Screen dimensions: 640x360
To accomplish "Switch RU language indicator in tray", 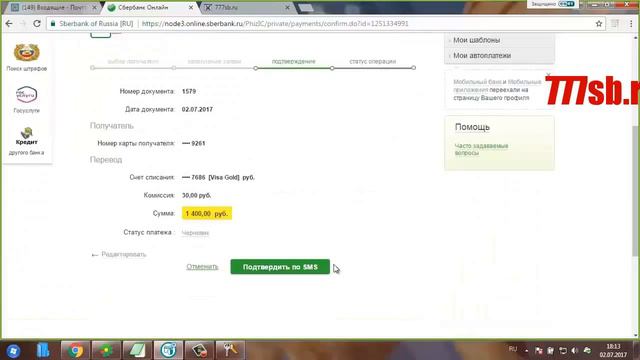I will (x=513, y=349).
